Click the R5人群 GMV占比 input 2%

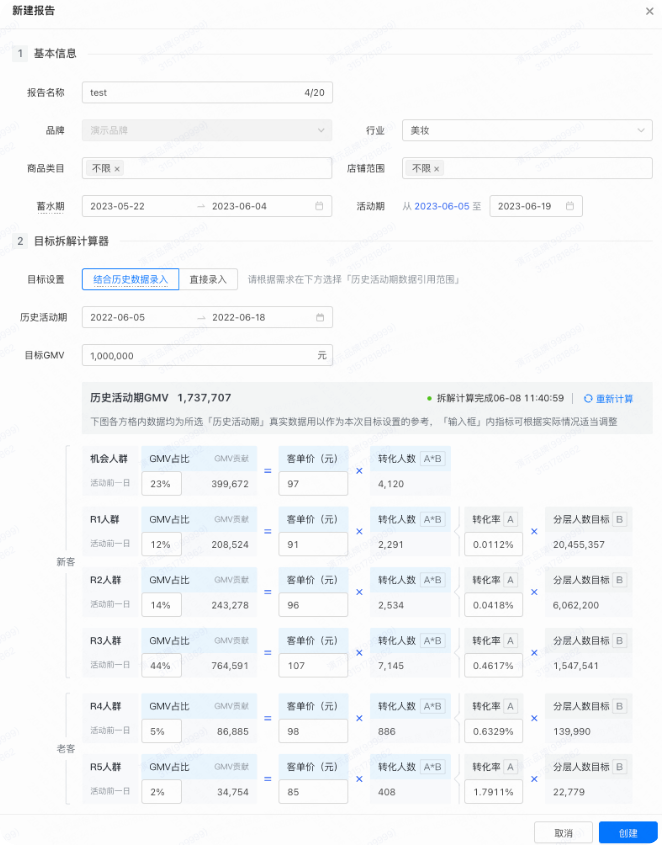point(162,792)
